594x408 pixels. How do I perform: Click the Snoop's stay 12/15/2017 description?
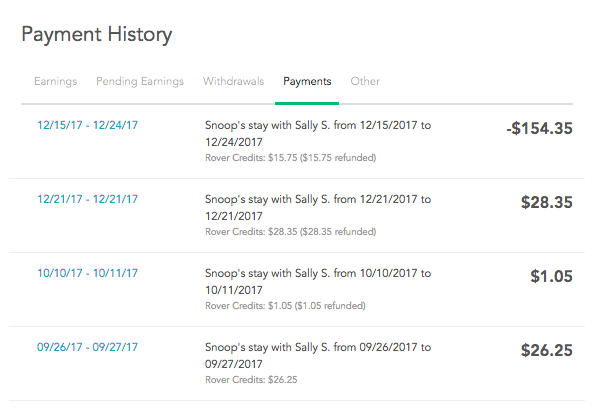pos(318,133)
